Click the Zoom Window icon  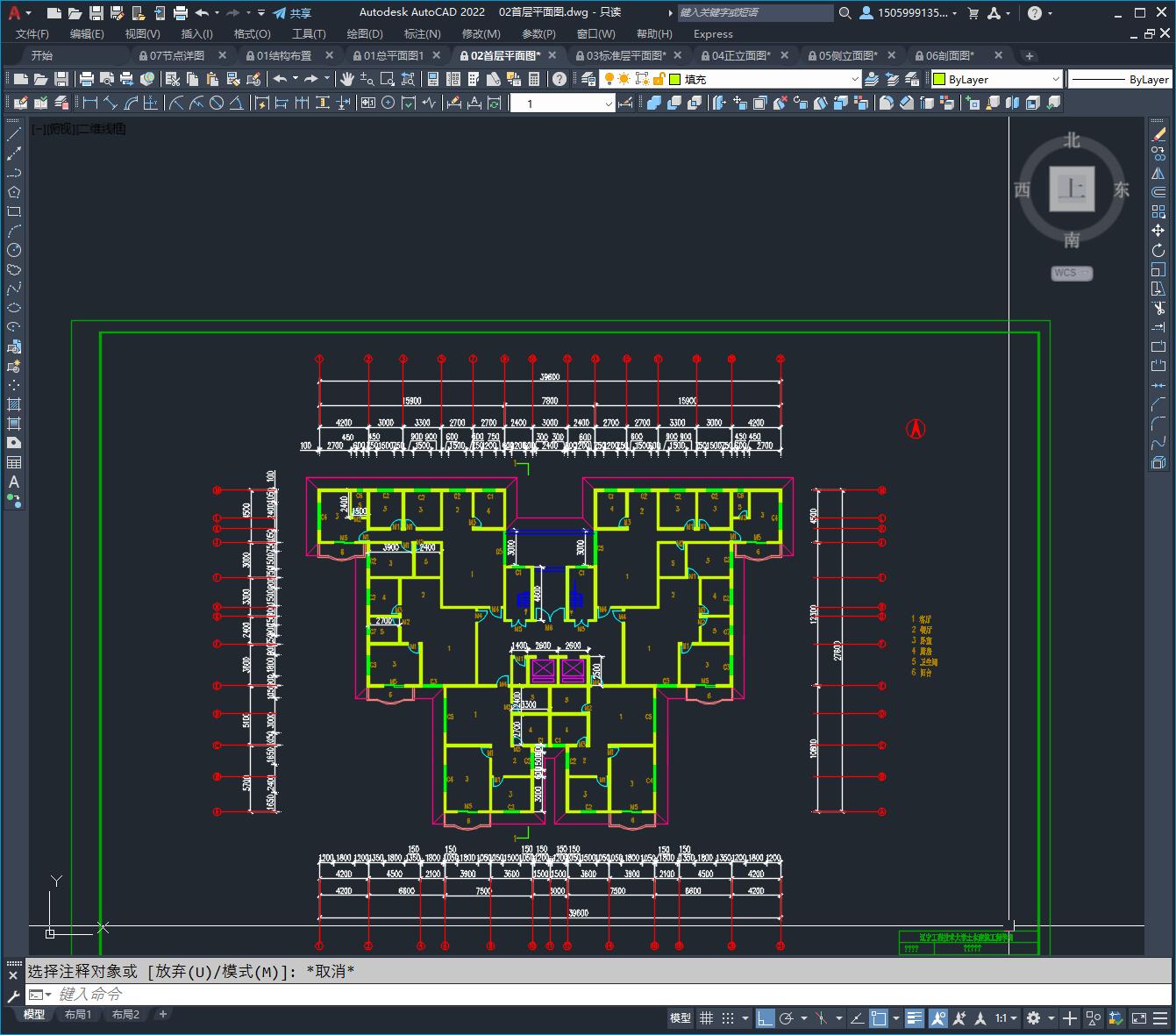pyautogui.click(x=386, y=79)
